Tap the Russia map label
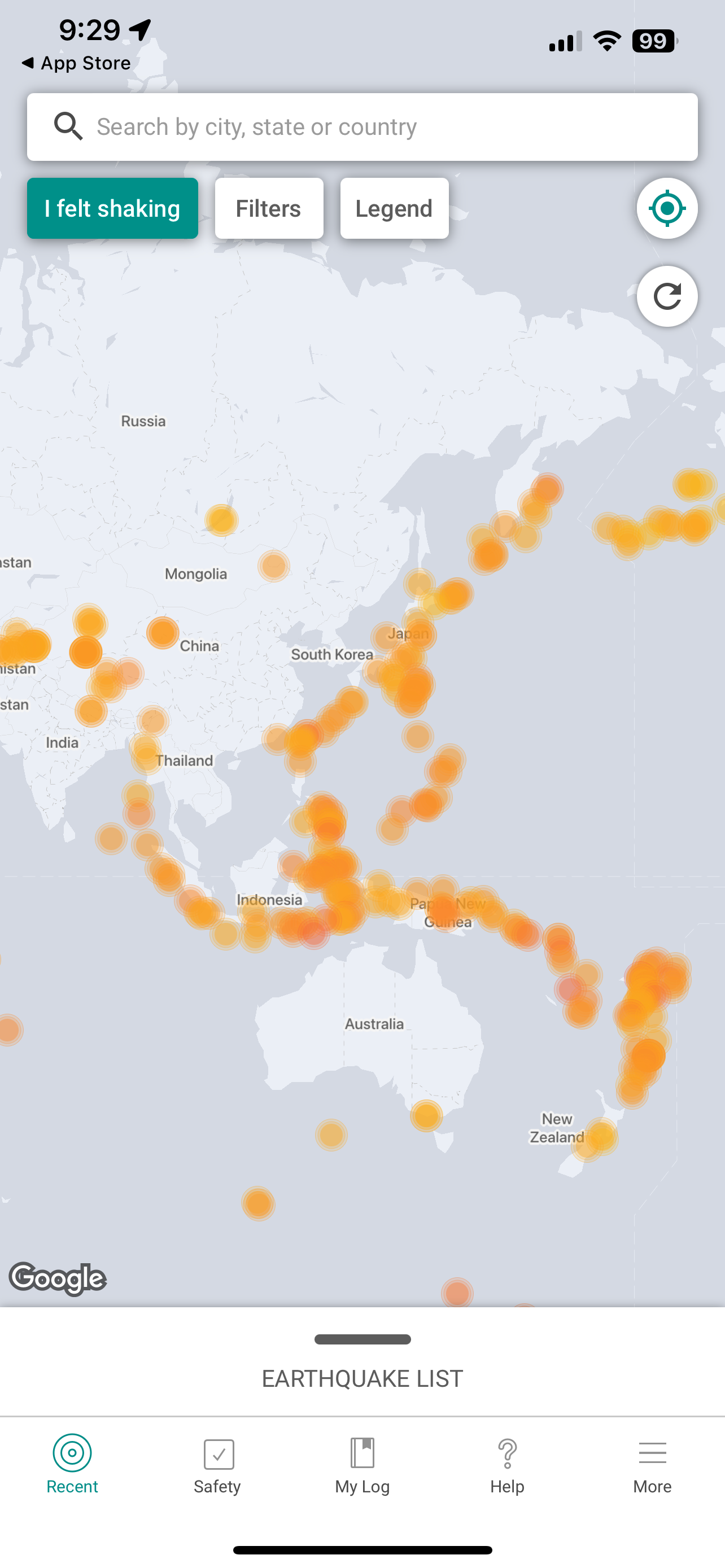 point(143,421)
